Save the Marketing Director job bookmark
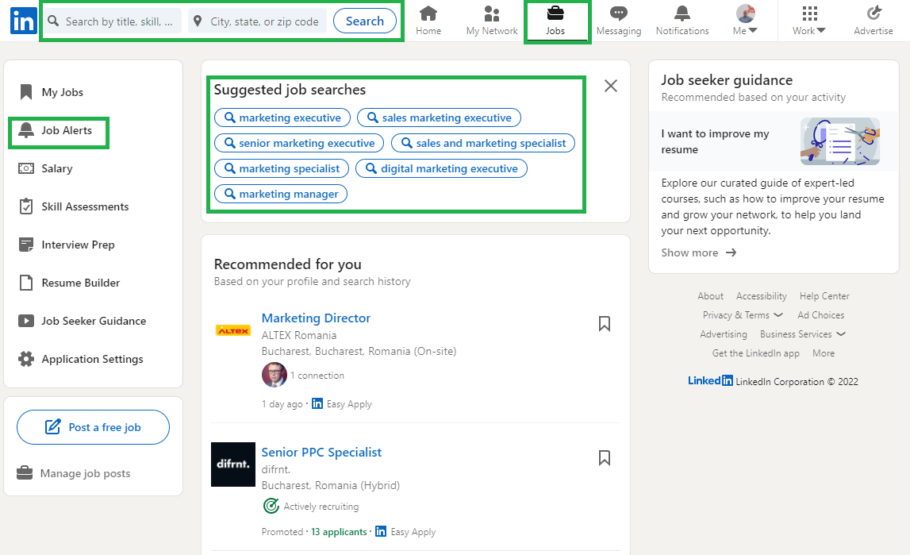The height and width of the screenshot is (555, 910). point(604,324)
